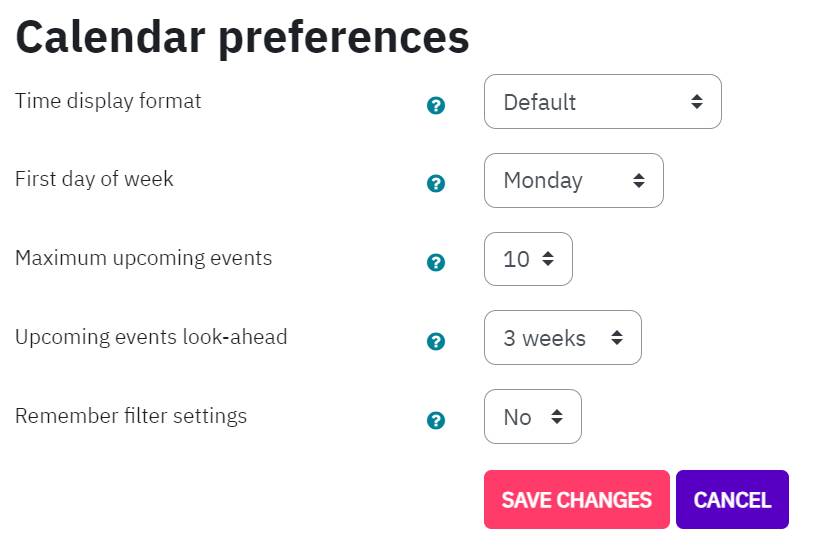Show help for Maximum upcoming events
835x549 pixels.
click(436, 263)
